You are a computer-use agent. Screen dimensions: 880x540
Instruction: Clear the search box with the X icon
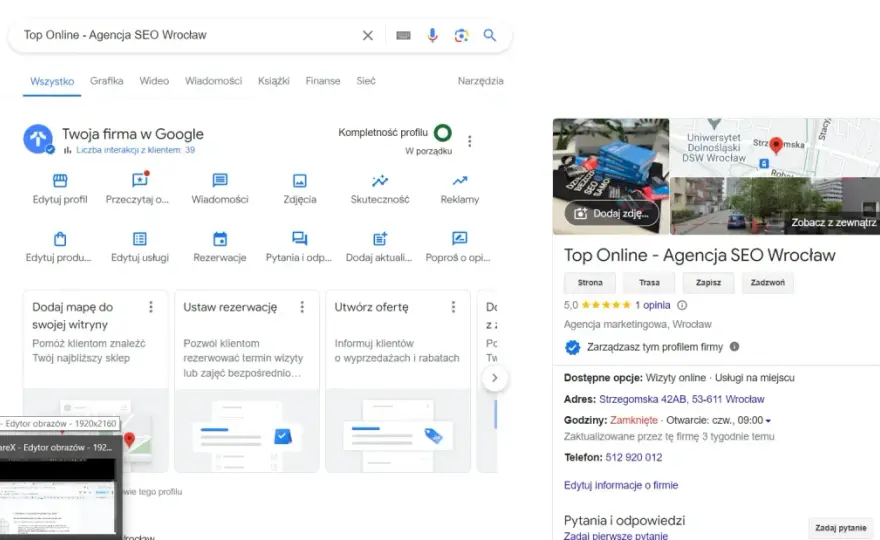(x=368, y=35)
